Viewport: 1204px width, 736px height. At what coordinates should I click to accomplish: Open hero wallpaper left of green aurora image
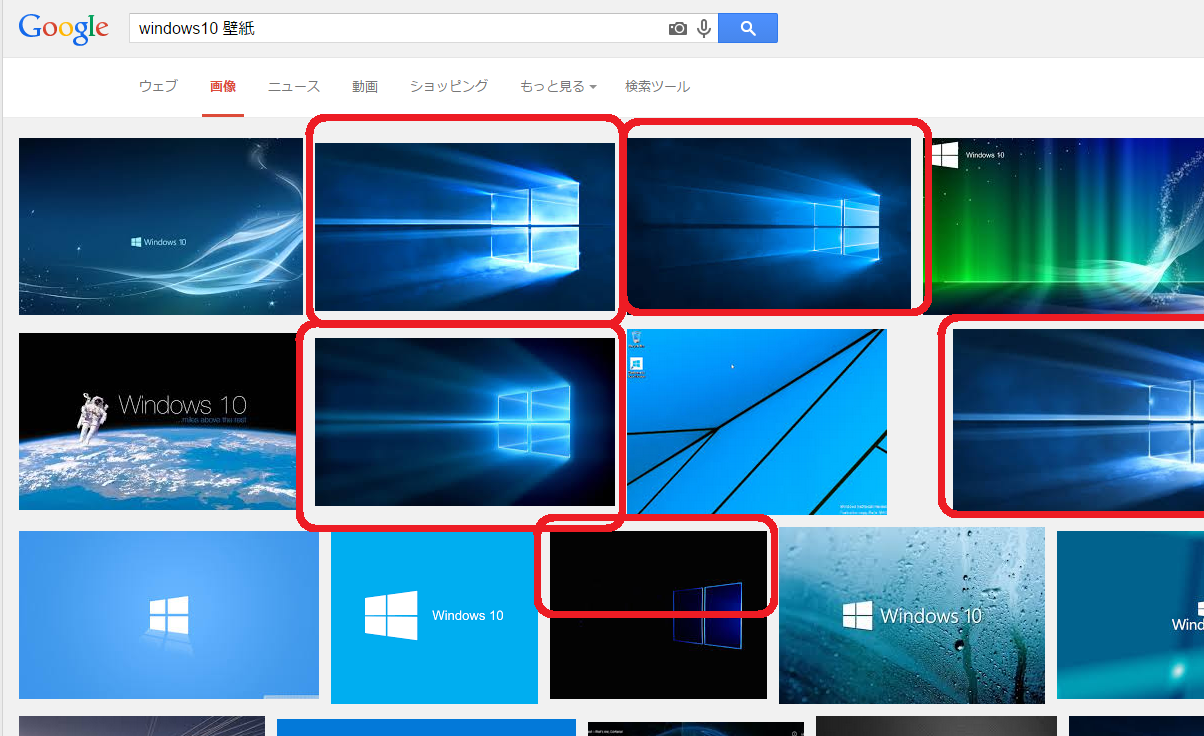click(x=769, y=223)
